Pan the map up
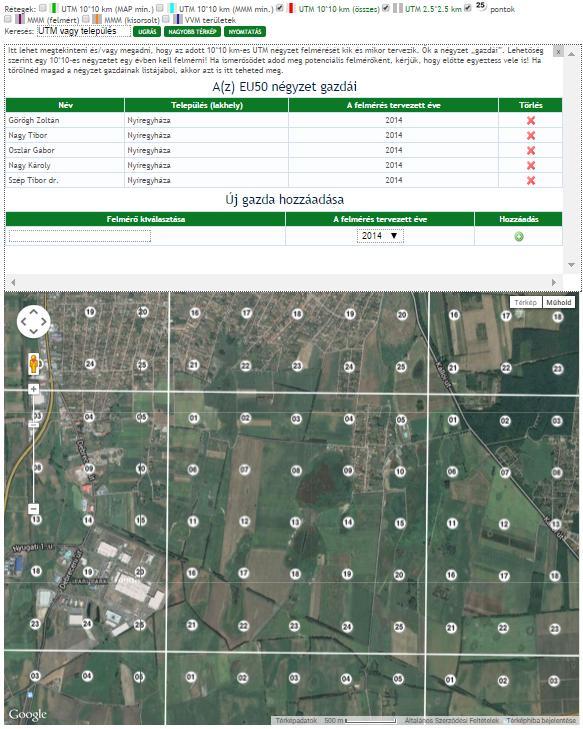 click(x=33, y=312)
